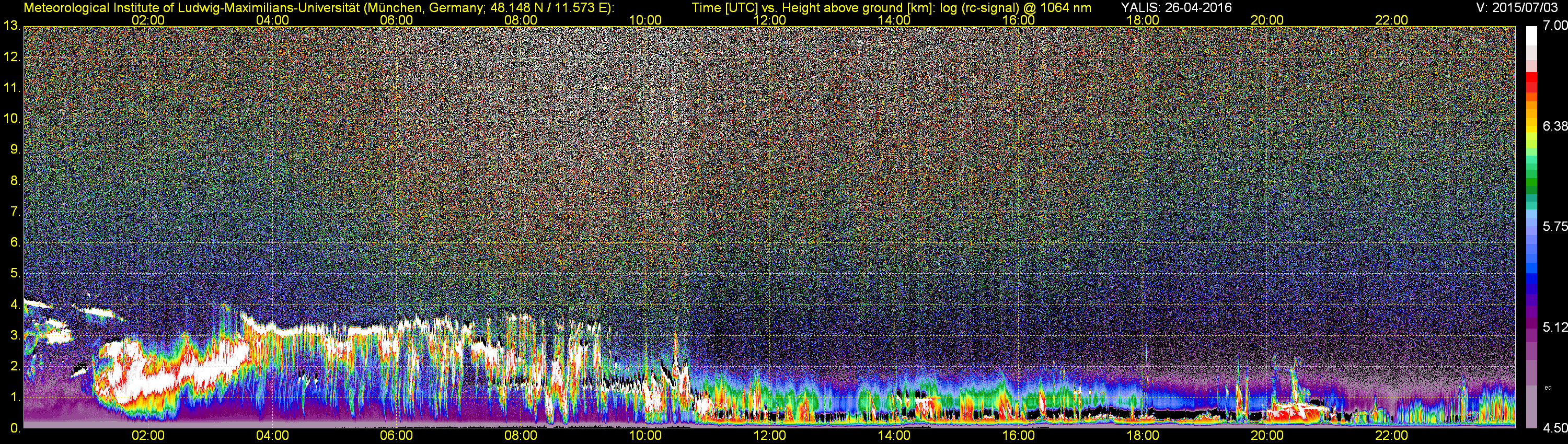Select the 06:00 label on the top time axis
1568x444 pixels.
tap(396, 20)
